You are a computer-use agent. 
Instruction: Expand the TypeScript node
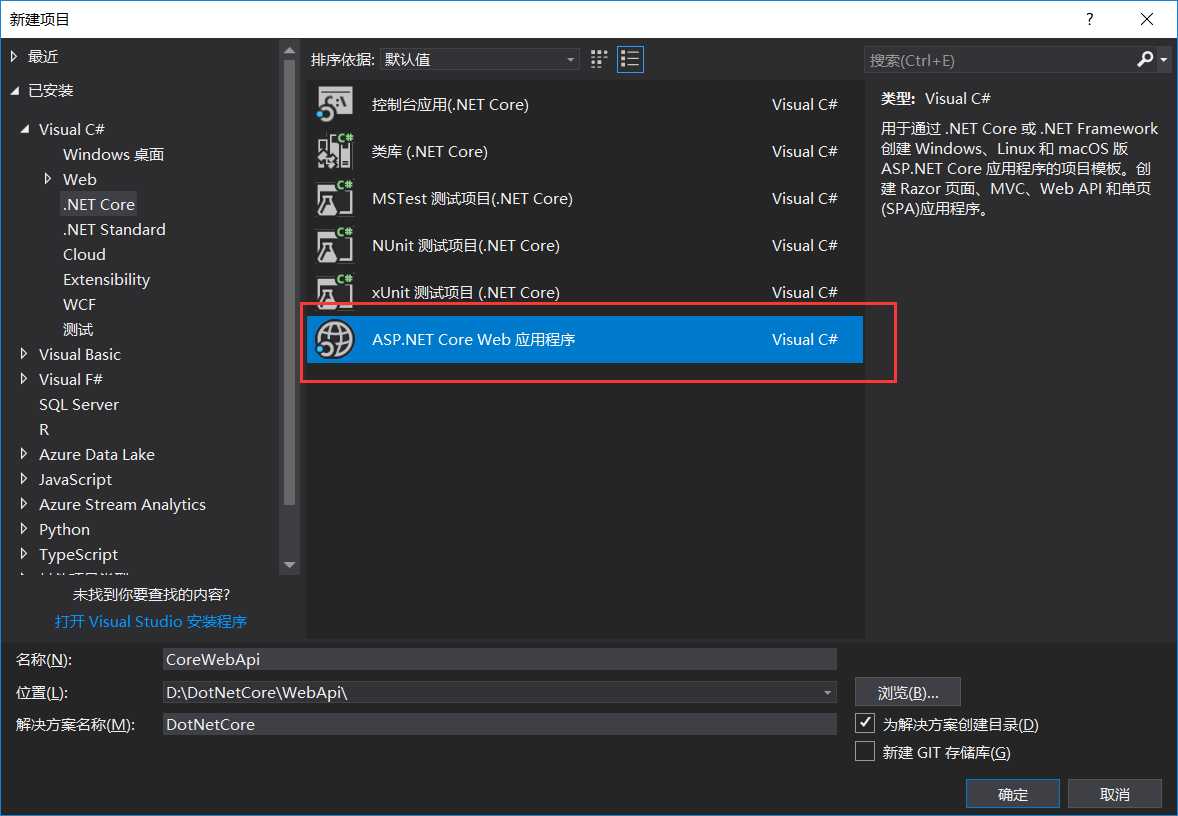pos(24,554)
